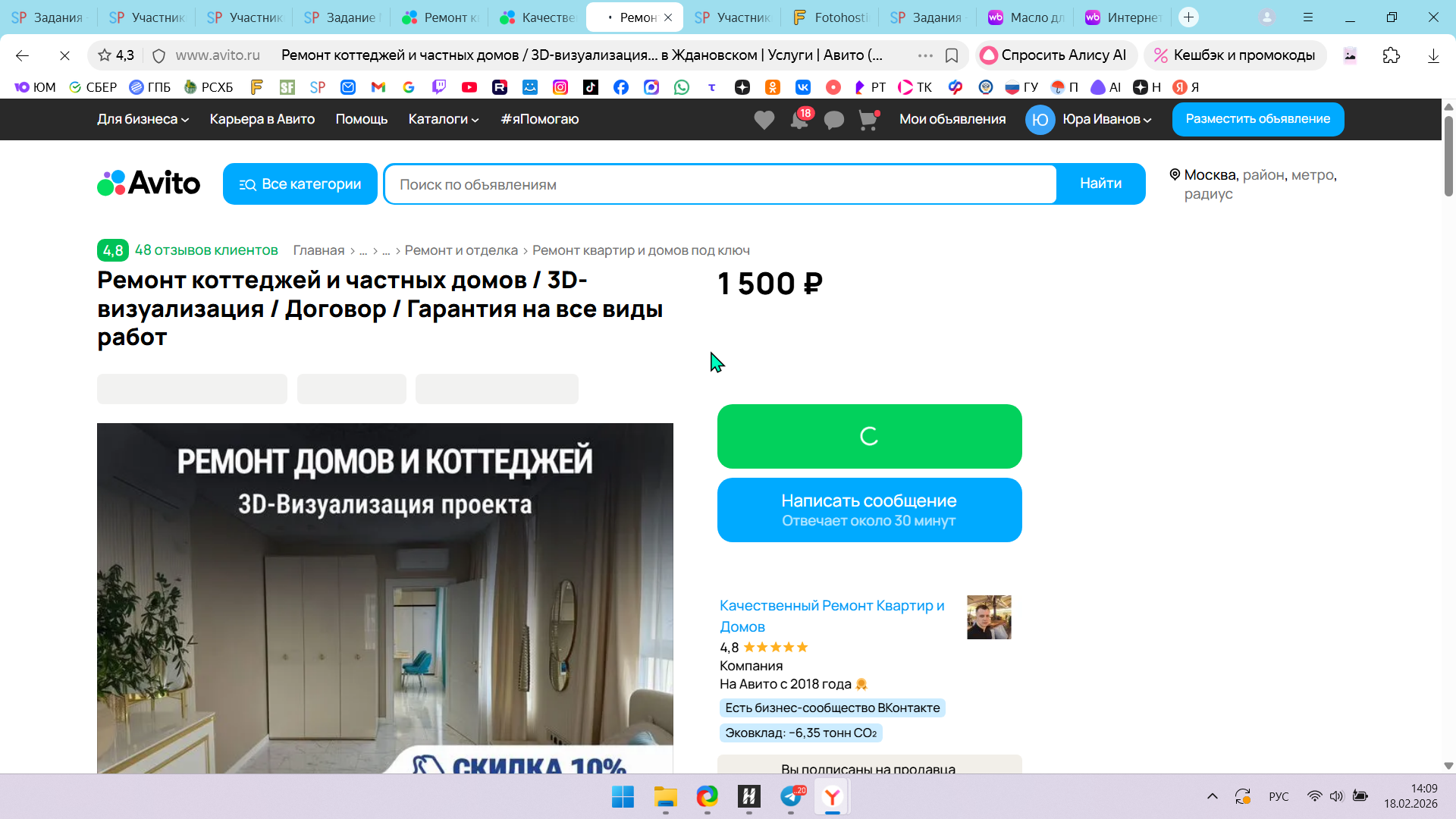Stop page loading with X button

click(x=64, y=55)
